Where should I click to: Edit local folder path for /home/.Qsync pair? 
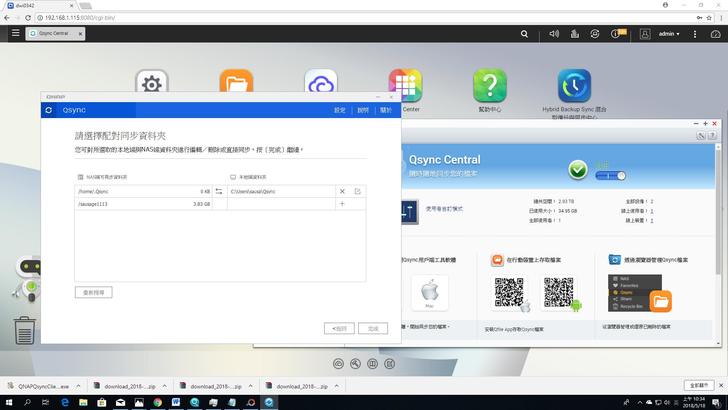[357, 191]
